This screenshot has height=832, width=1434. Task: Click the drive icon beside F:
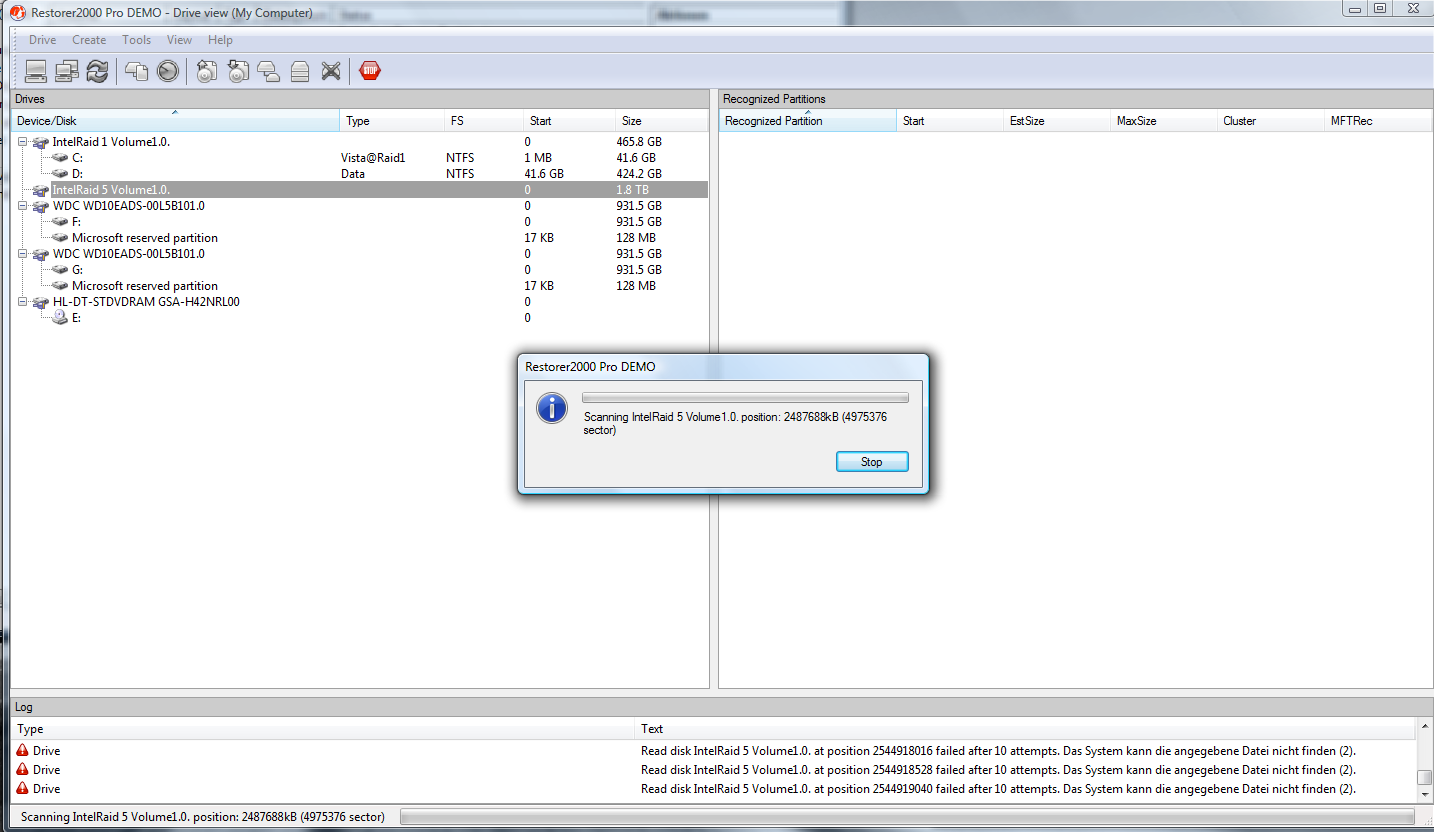coord(60,222)
